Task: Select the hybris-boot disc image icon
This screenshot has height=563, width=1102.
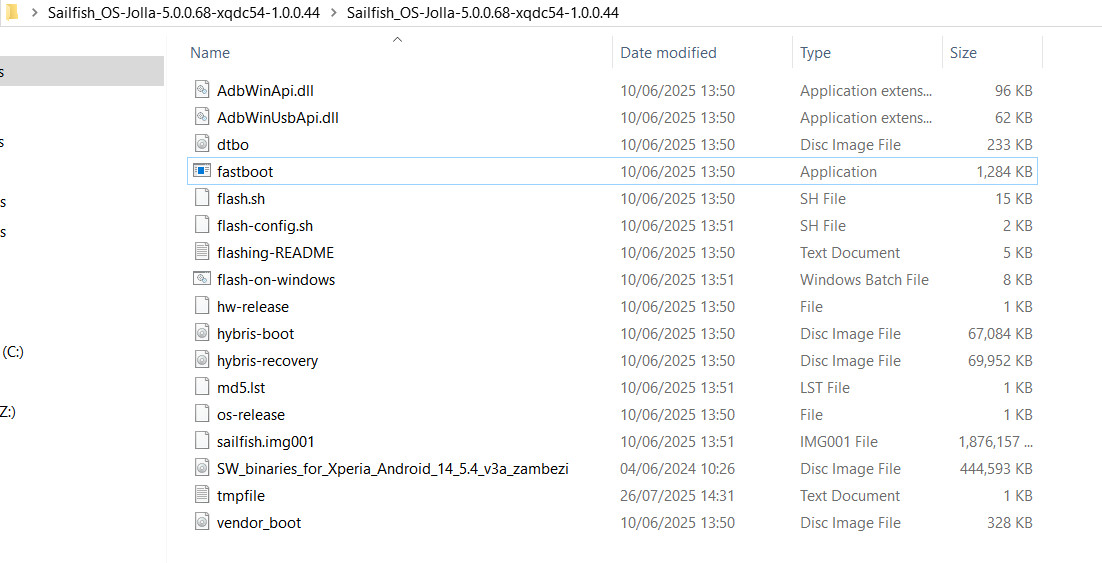Action: click(x=201, y=334)
